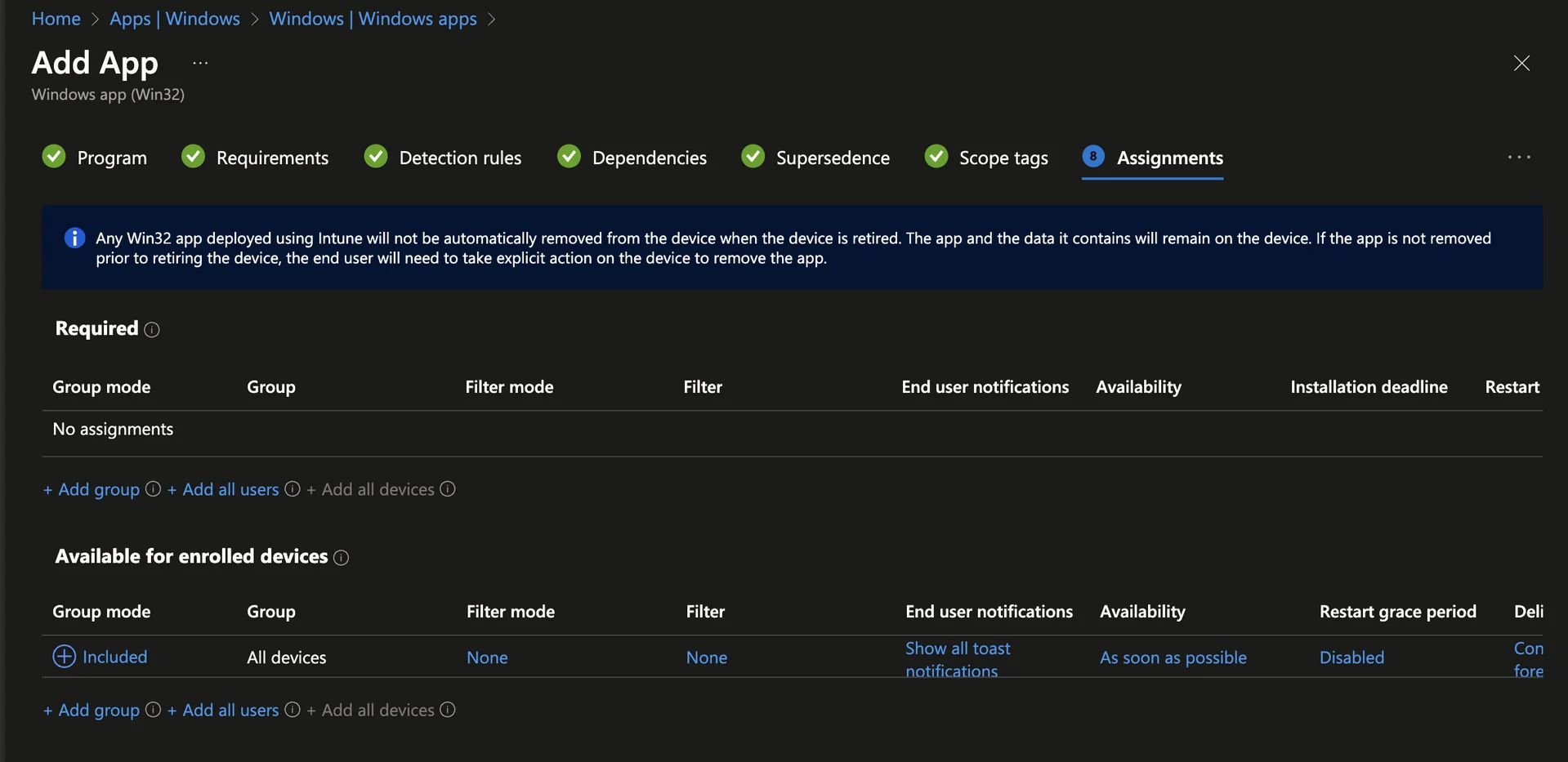Image resolution: width=1568 pixels, height=762 pixels.
Task: Add group under Required section
Action: pyautogui.click(x=92, y=489)
